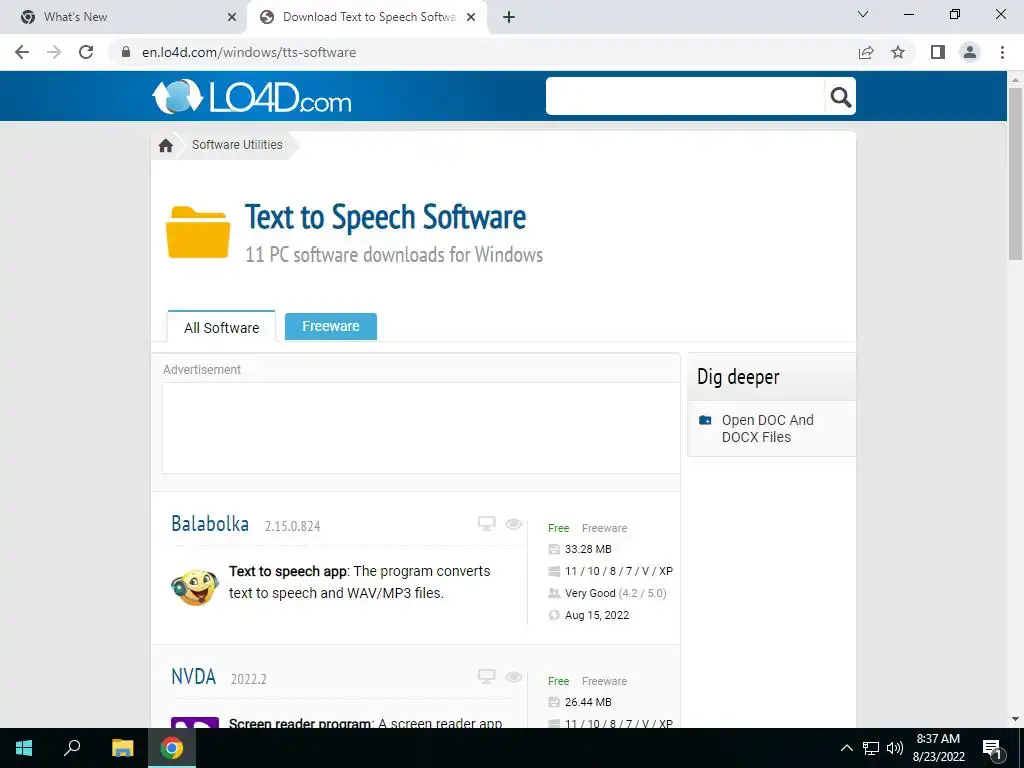
Task: Click the Balabolka version 2.15.0.824 text
Action: pyautogui.click(x=293, y=526)
